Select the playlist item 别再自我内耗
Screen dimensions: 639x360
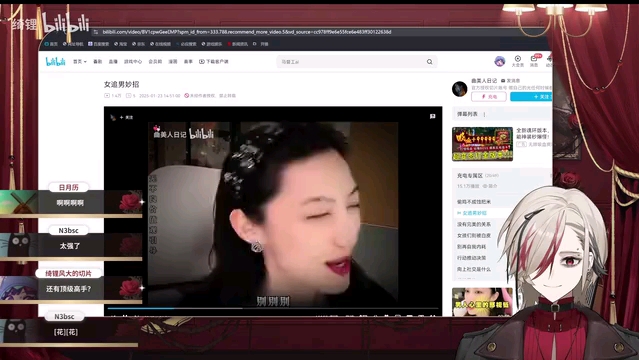coord(472,247)
